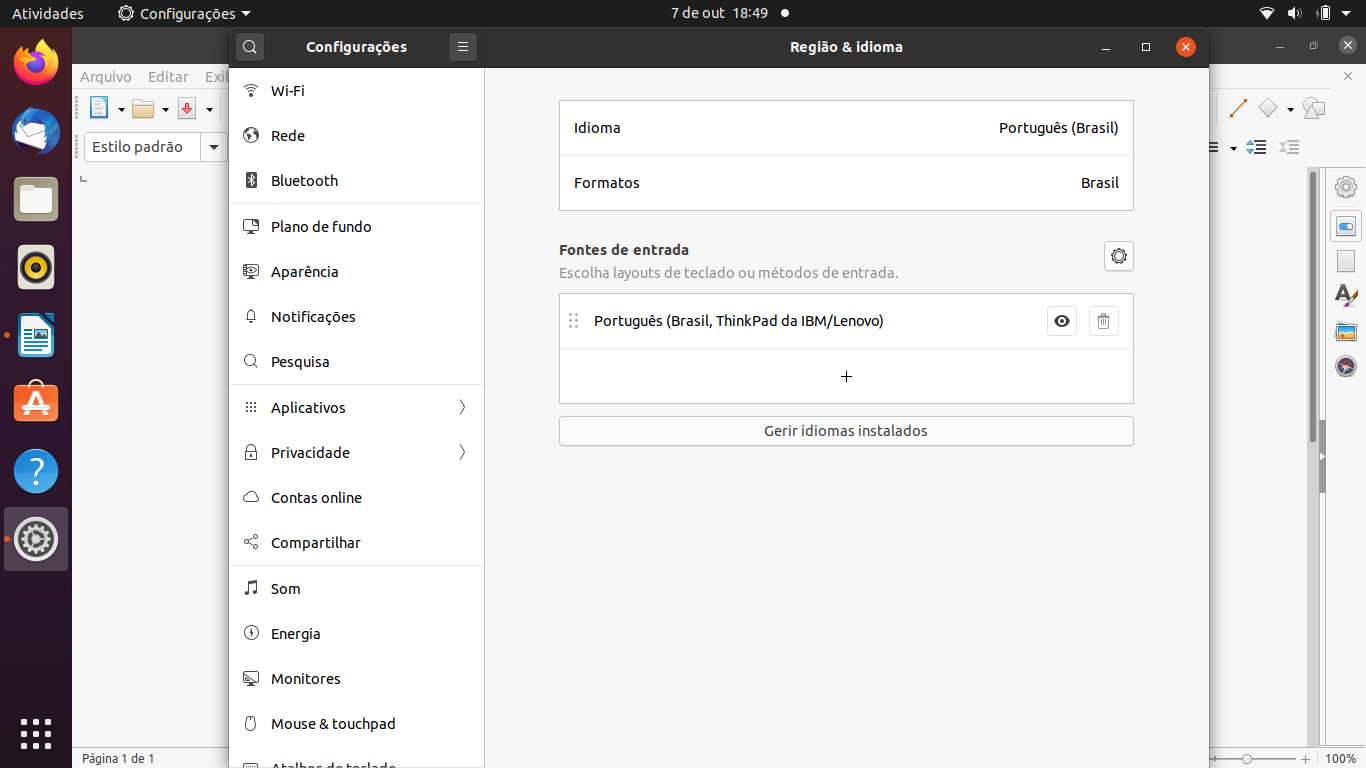Expand the Privacidade section chevron
Screen dimensions: 1366x768
pyautogui.click(x=462, y=453)
